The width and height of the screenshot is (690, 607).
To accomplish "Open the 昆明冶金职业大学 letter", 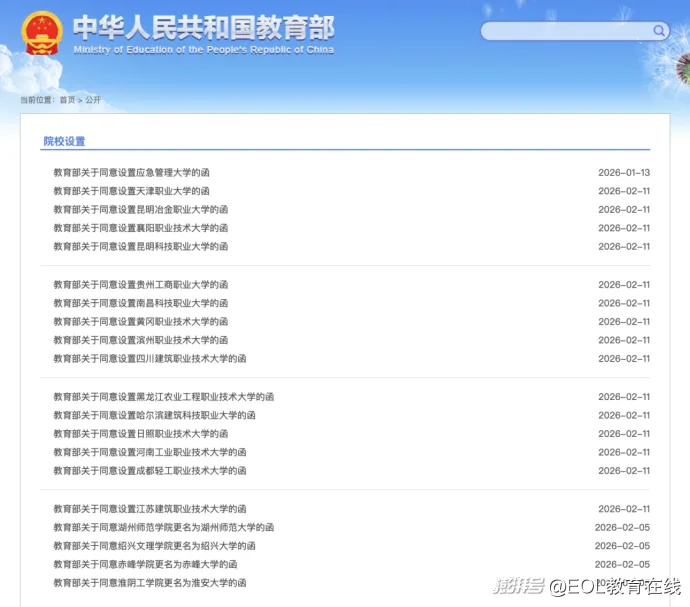I will [x=140, y=210].
